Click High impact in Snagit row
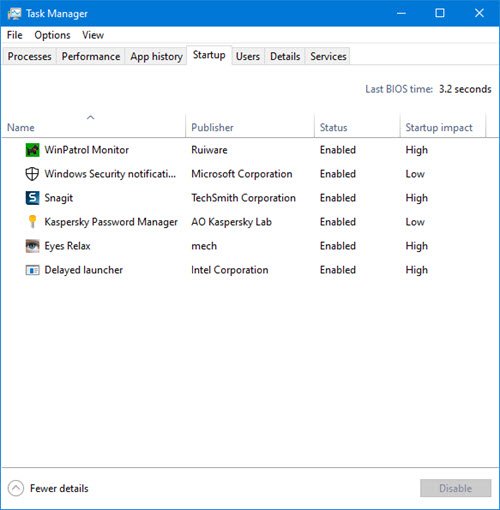 point(416,198)
